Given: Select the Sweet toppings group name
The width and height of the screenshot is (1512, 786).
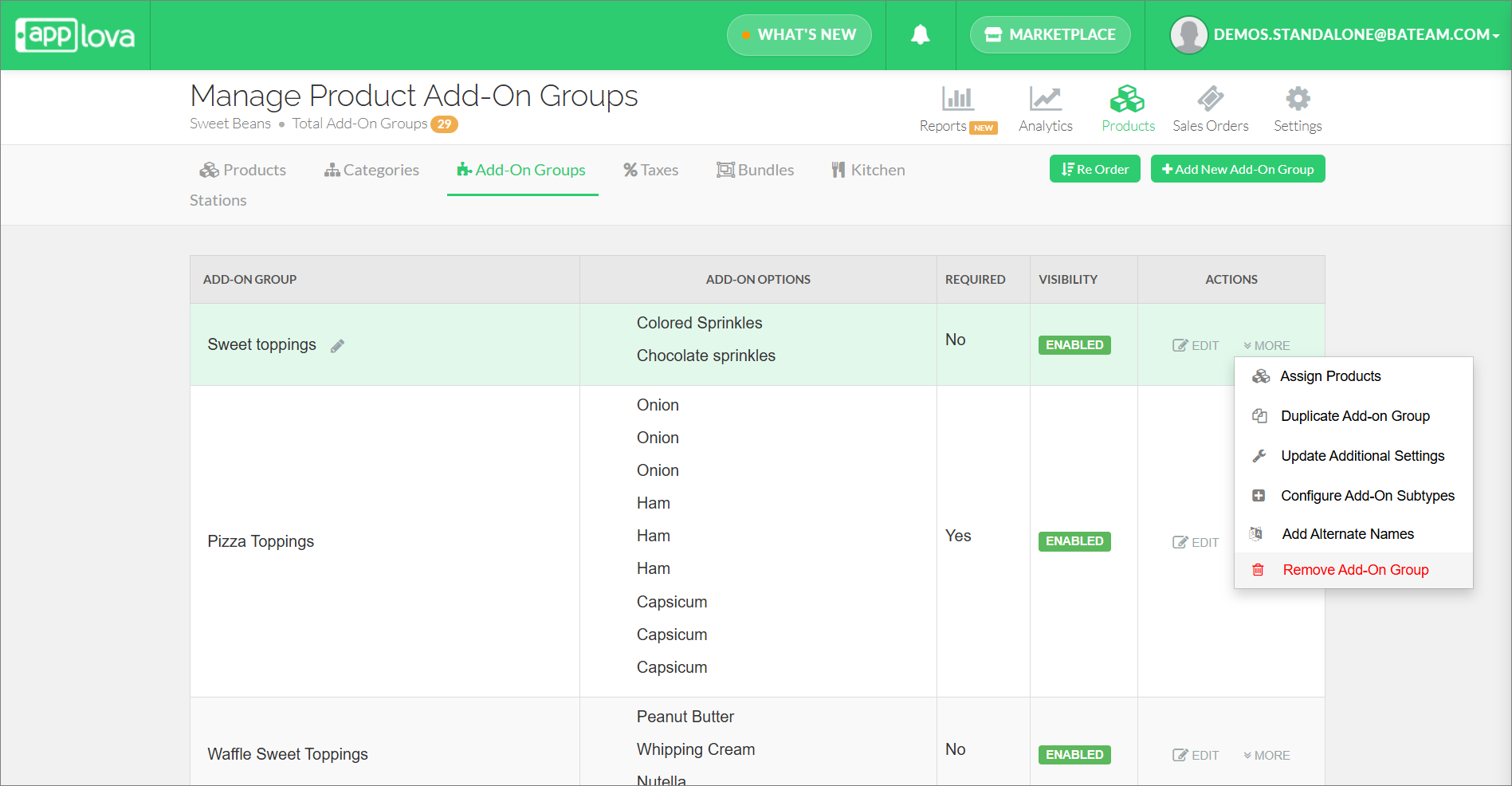Looking at the screenshot, I should [x=261, y=344].
